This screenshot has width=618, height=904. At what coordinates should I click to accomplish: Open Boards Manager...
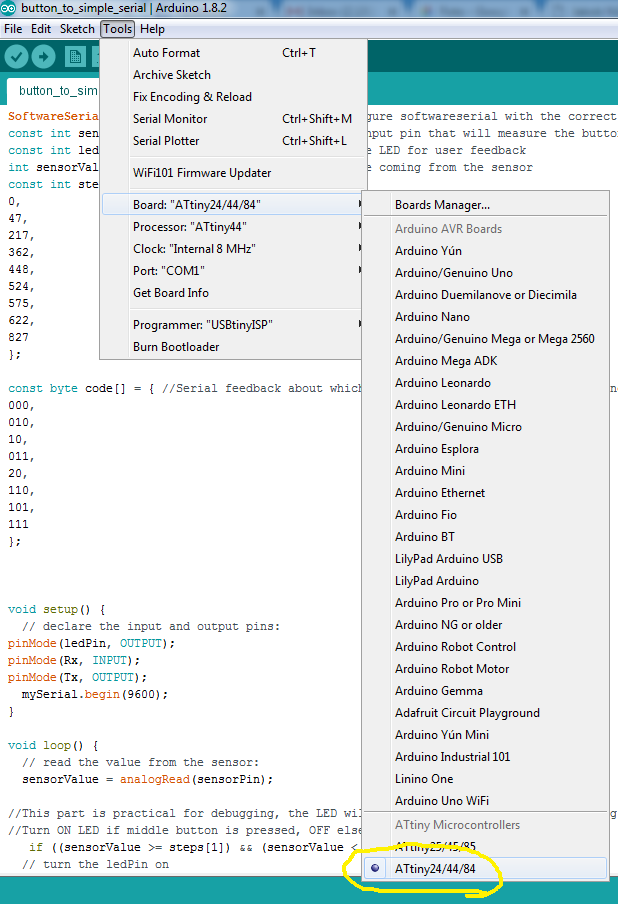484,205
